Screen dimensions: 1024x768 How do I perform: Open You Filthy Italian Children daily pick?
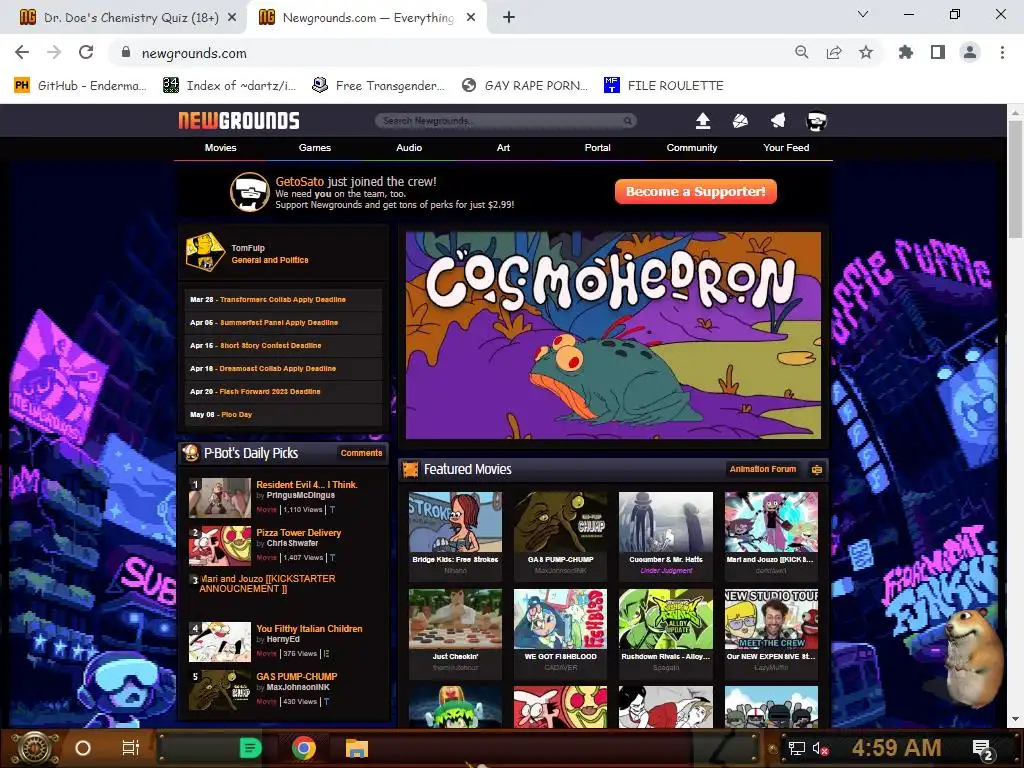pos(309,628)
